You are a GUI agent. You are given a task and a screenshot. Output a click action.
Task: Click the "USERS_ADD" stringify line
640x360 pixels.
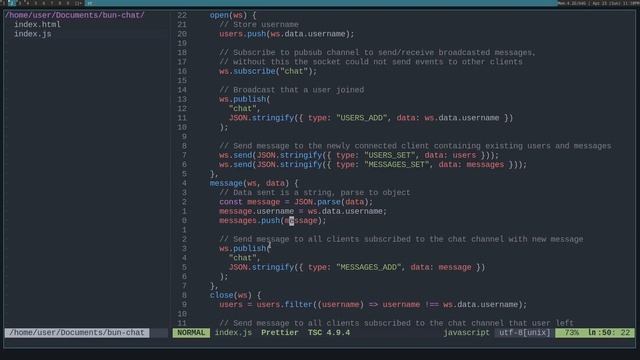[x=371, y=118]
